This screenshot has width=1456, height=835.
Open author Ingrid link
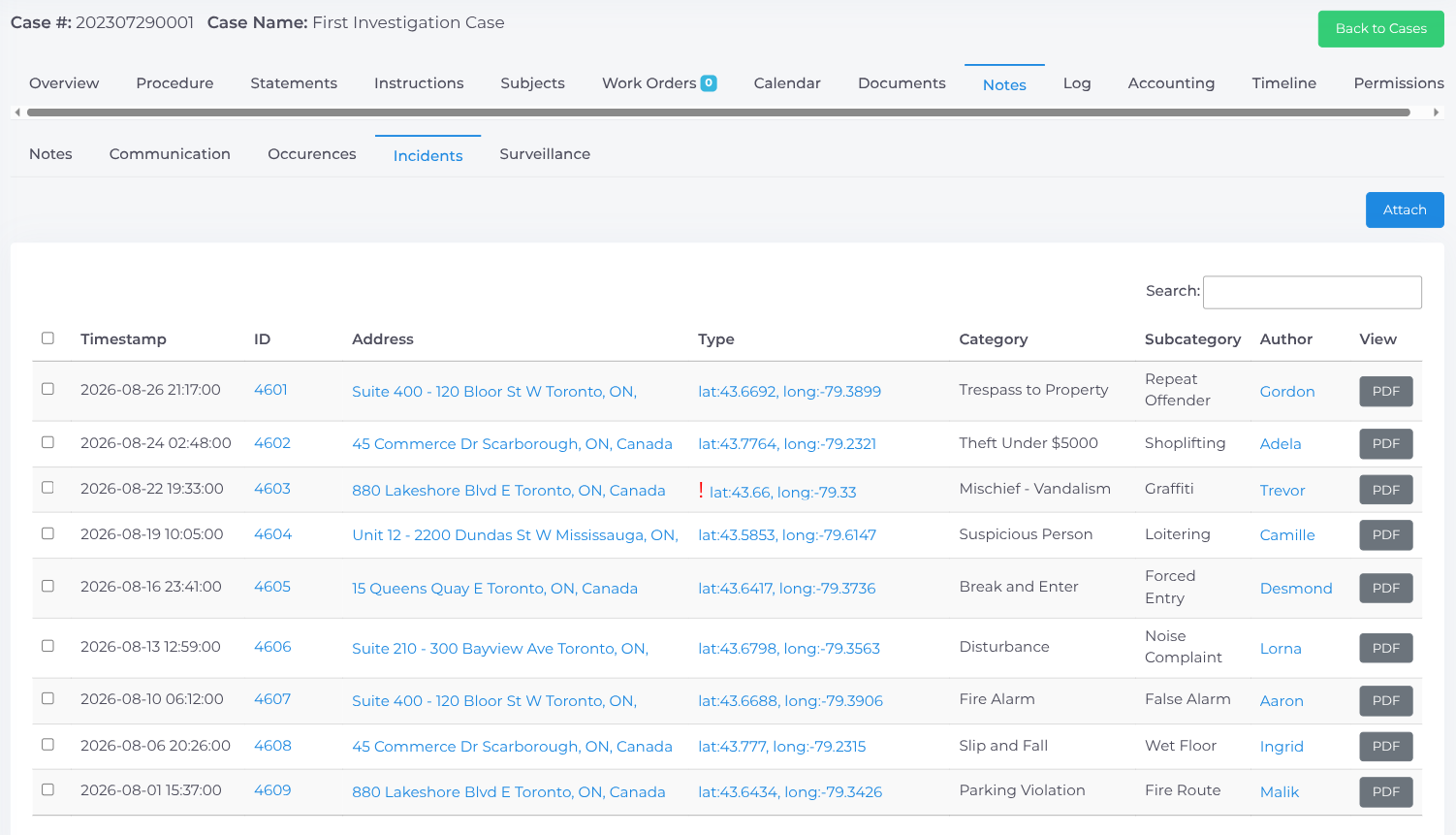[1282, 747]
